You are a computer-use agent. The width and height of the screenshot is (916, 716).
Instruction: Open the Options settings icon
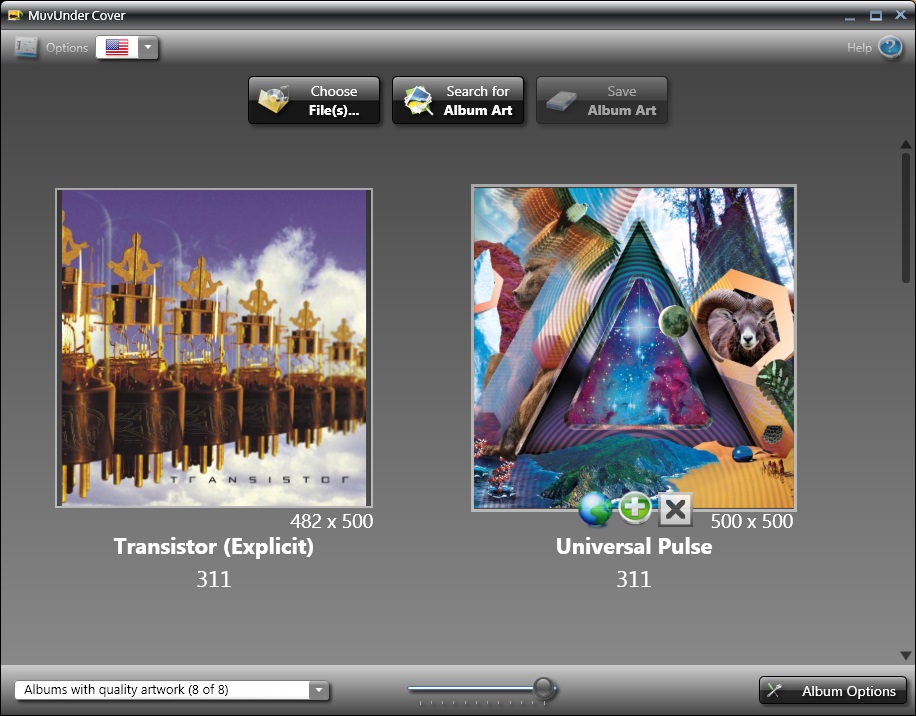click(27, 47)
